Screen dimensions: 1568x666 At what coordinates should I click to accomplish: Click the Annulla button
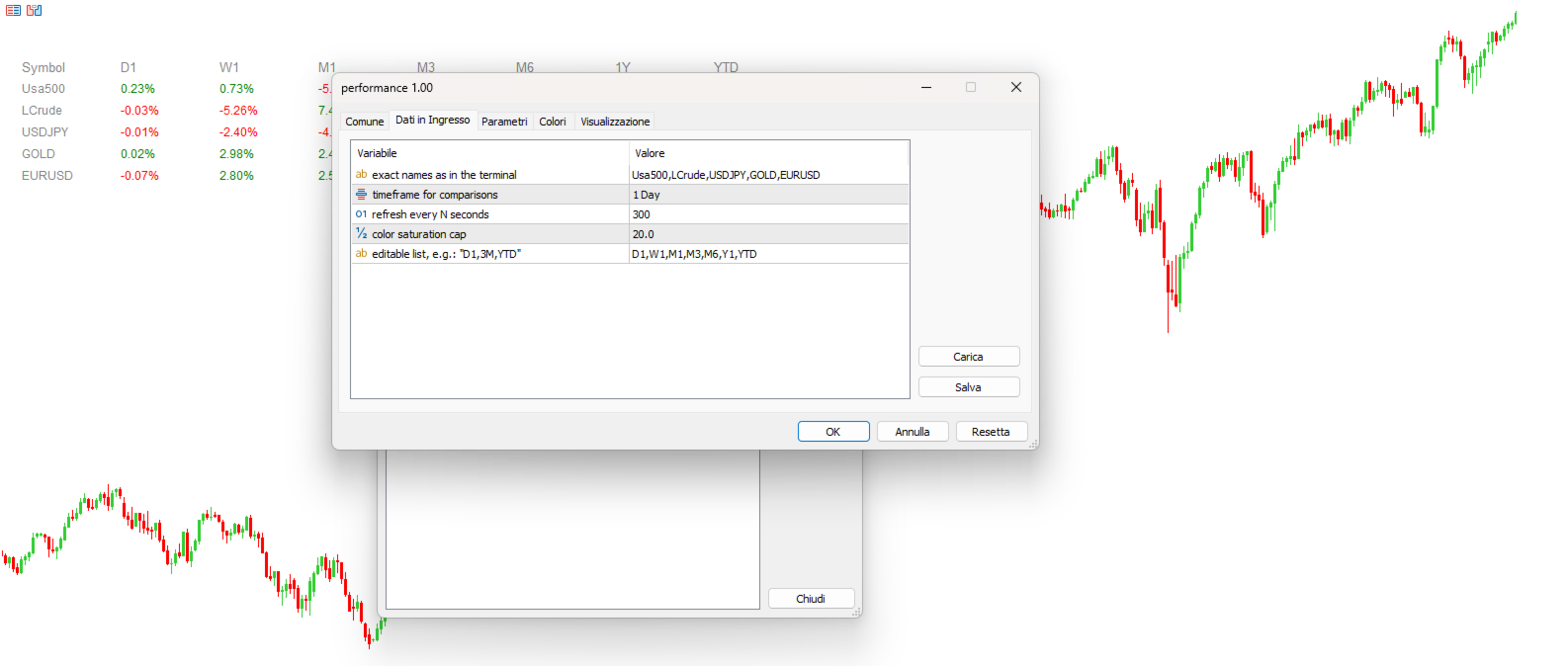[x=913, y=432]
